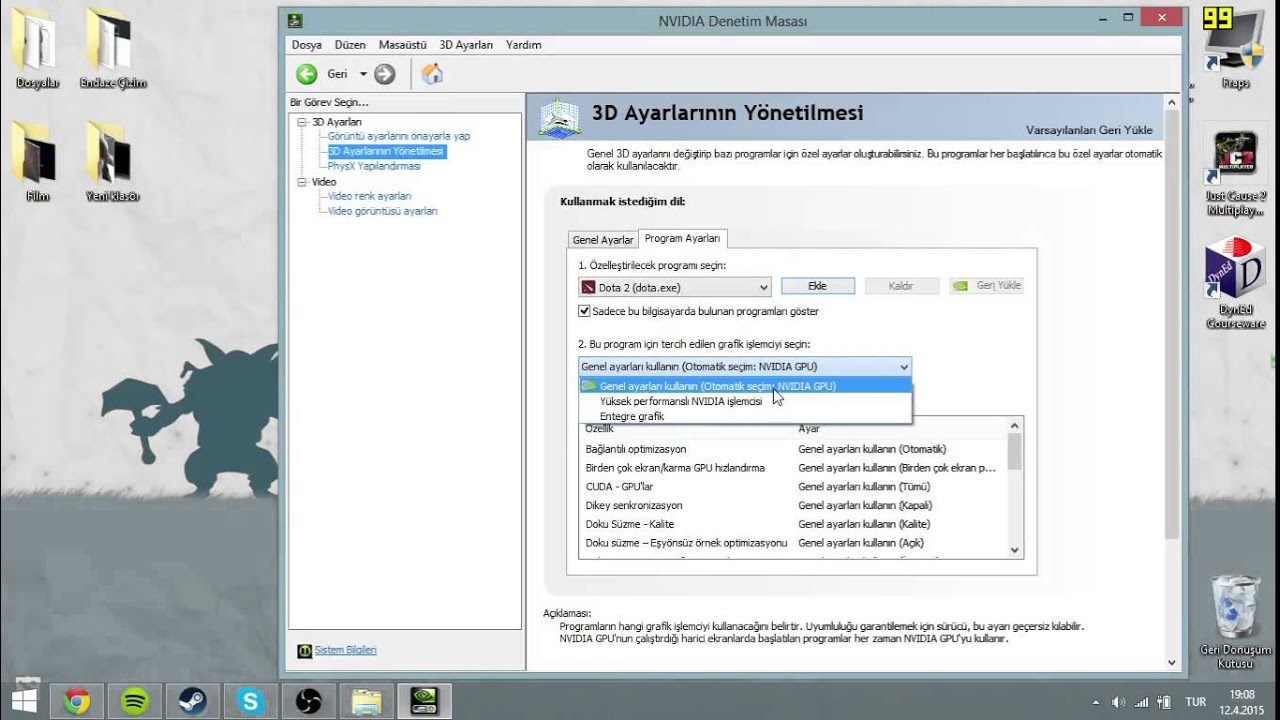Select PhysX Yapılandırması tree item
This screenshot has width=1280, height=720.
[374, 166]
